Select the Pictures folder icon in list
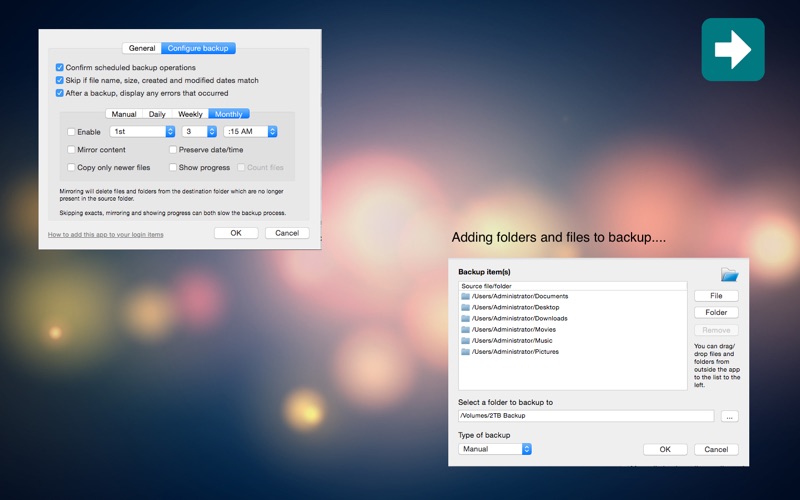This screenshot has height=500, width=800. coord(465,352)
